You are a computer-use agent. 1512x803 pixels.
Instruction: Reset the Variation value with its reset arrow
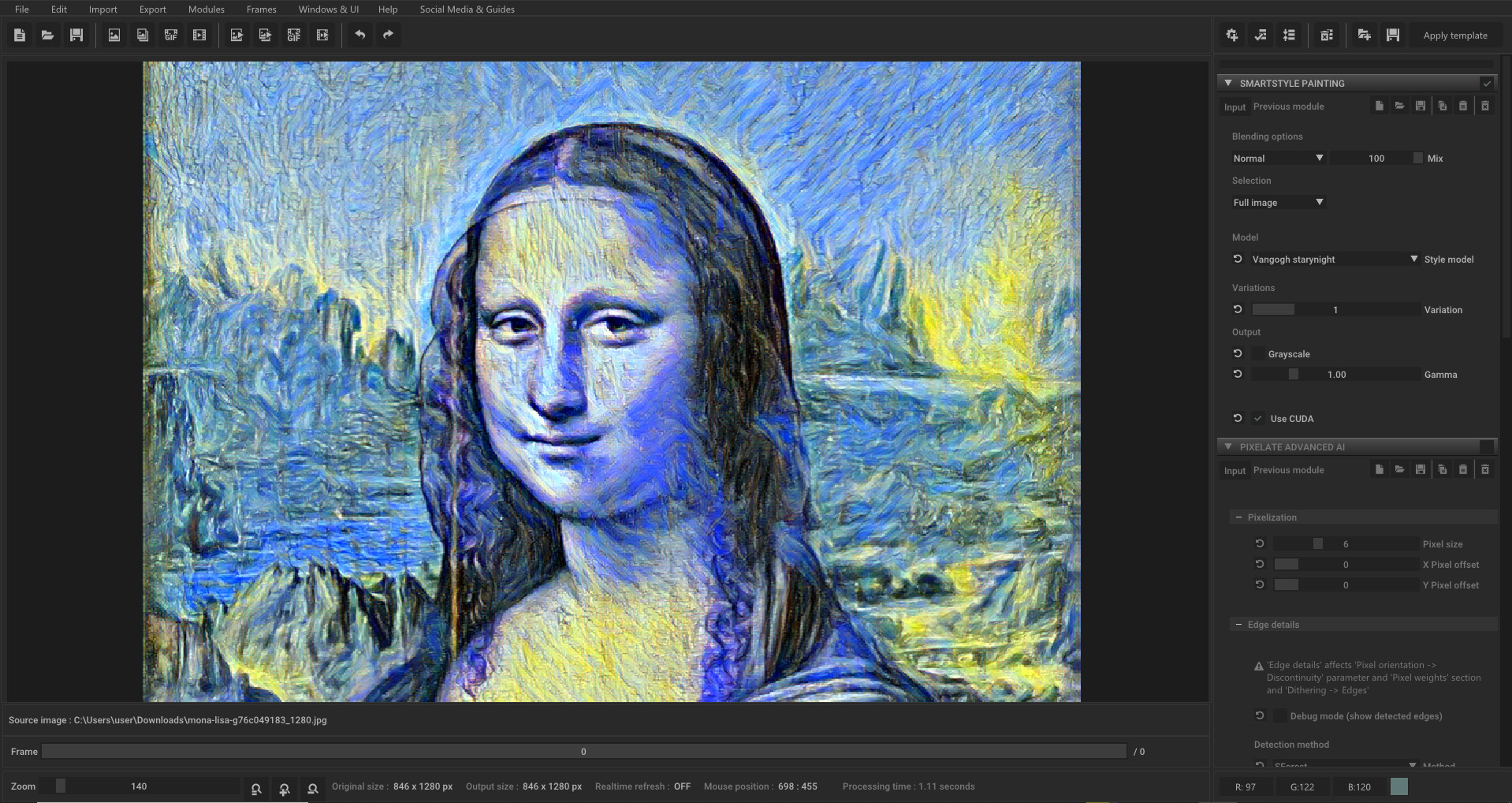[1236, 309]
